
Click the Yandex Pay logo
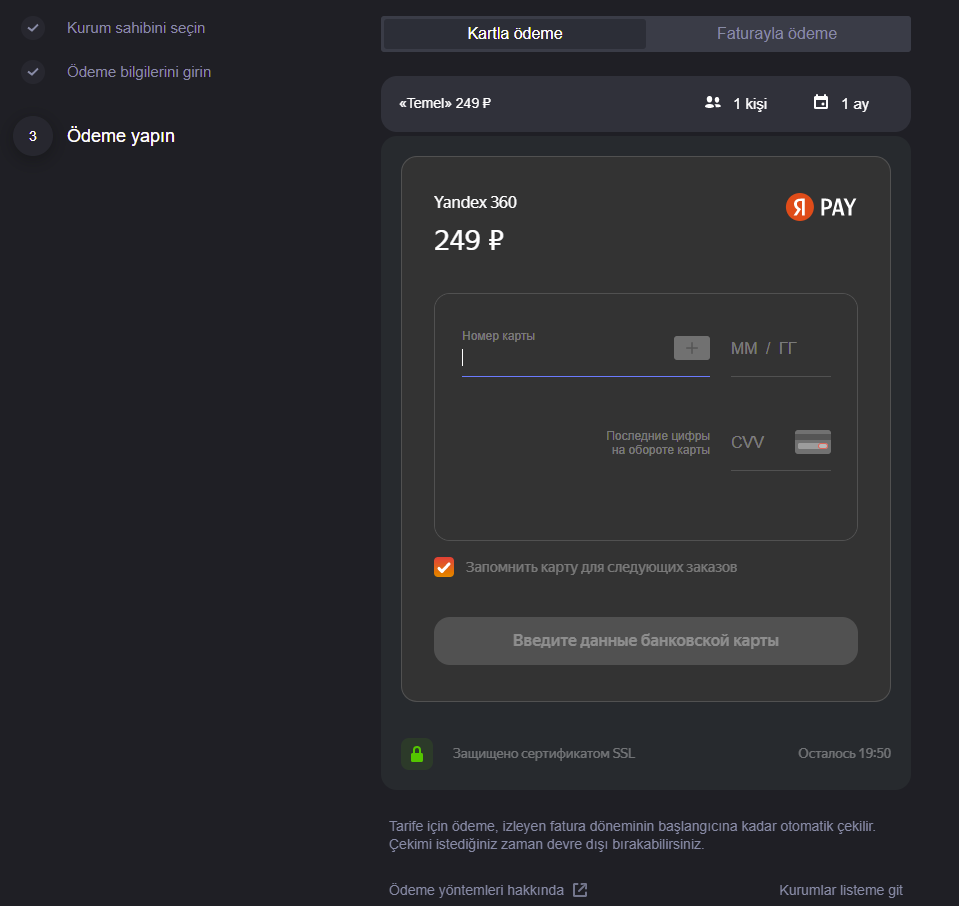(821, 207)
